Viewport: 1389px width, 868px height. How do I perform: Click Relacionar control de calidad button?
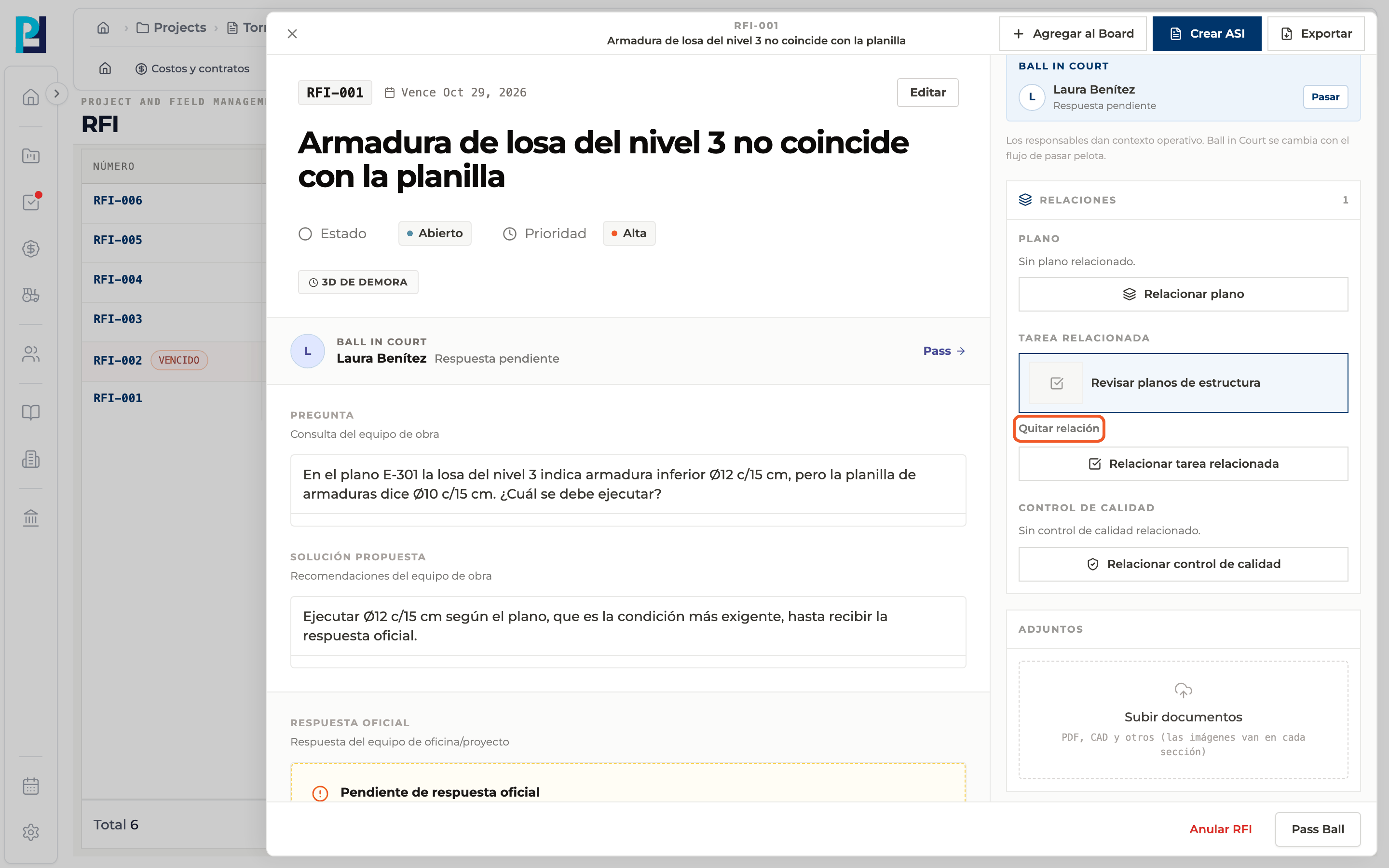[x=1183, y=564]
